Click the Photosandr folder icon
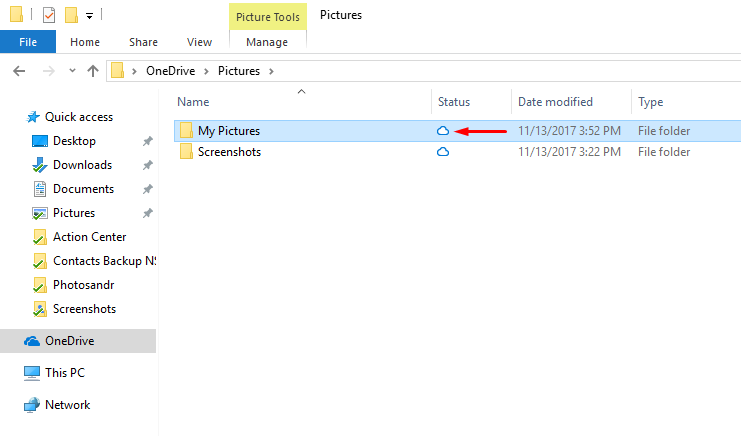 tap(40, 285)
